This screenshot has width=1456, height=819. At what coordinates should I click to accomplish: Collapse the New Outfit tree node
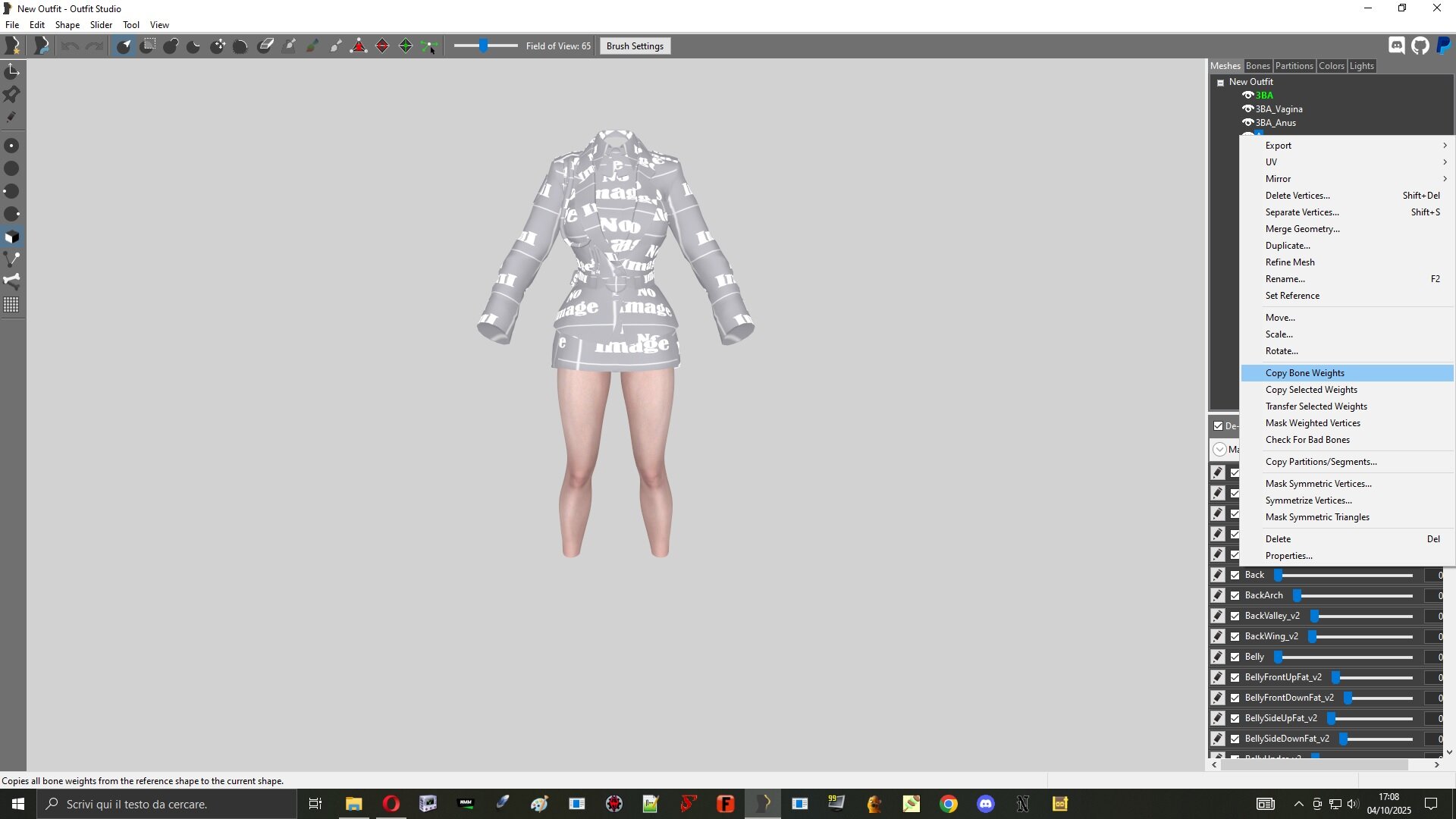pyautogui.click(x=1220, y=83)
